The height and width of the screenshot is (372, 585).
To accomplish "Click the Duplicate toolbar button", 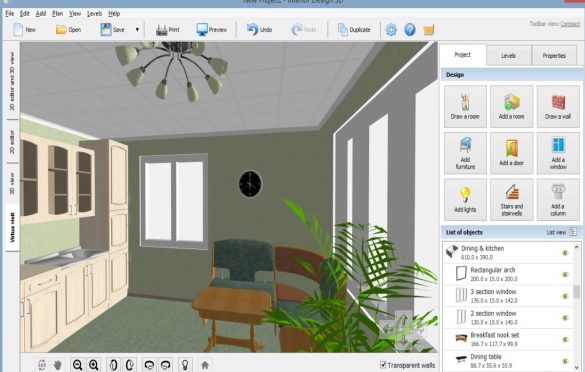I will point(354,29).
